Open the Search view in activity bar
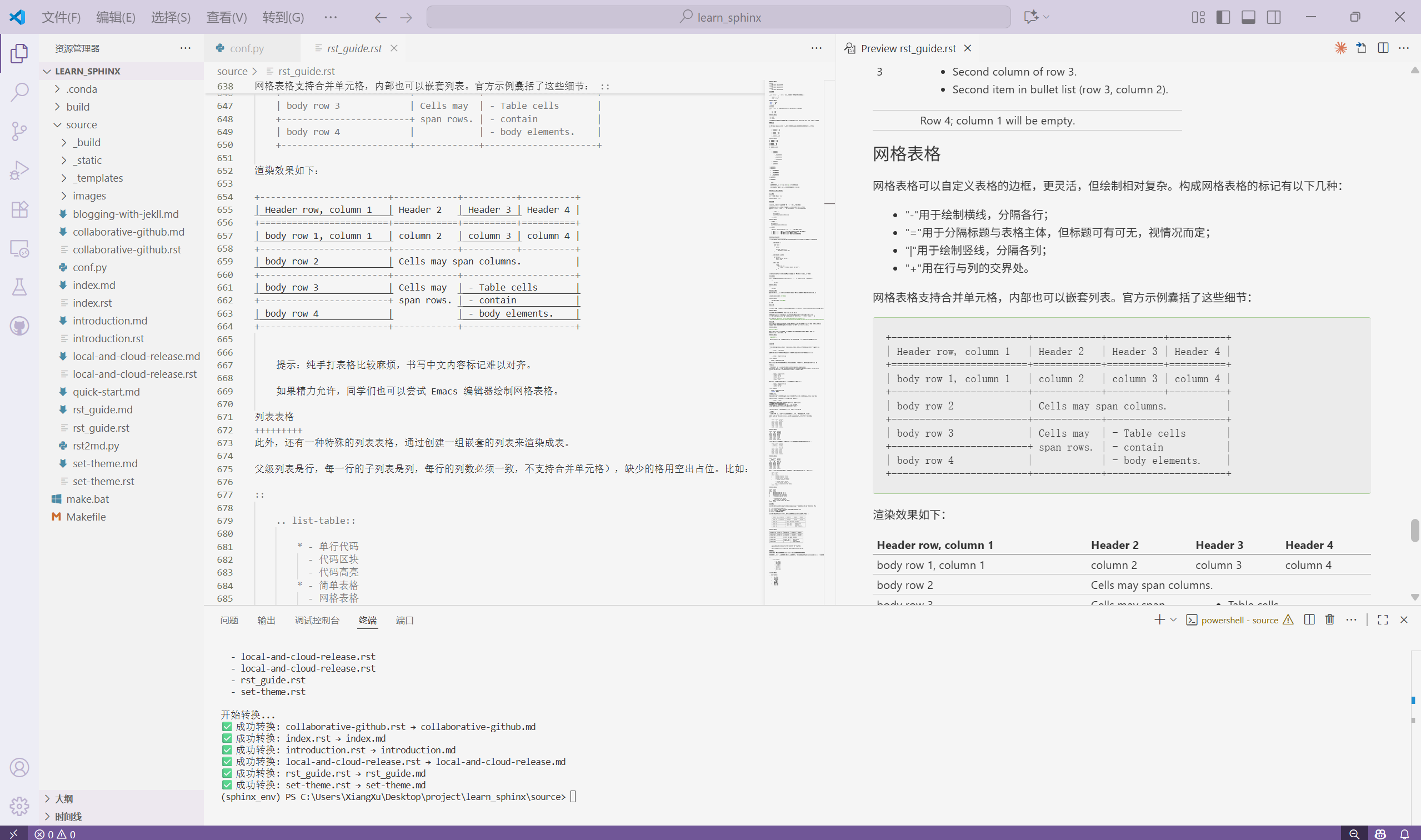This screenshot has height=840, width=1421. tap(19, 92)
